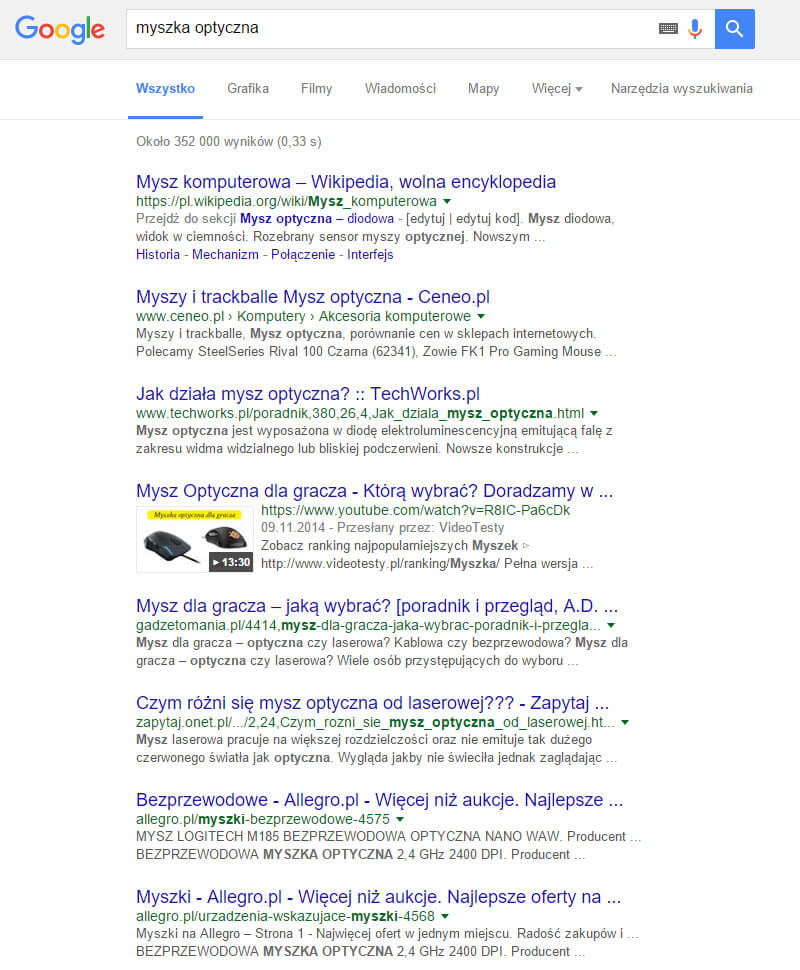Click the Google logo
Viewport: 800px width, 970px height.
(x=60, y=30)
